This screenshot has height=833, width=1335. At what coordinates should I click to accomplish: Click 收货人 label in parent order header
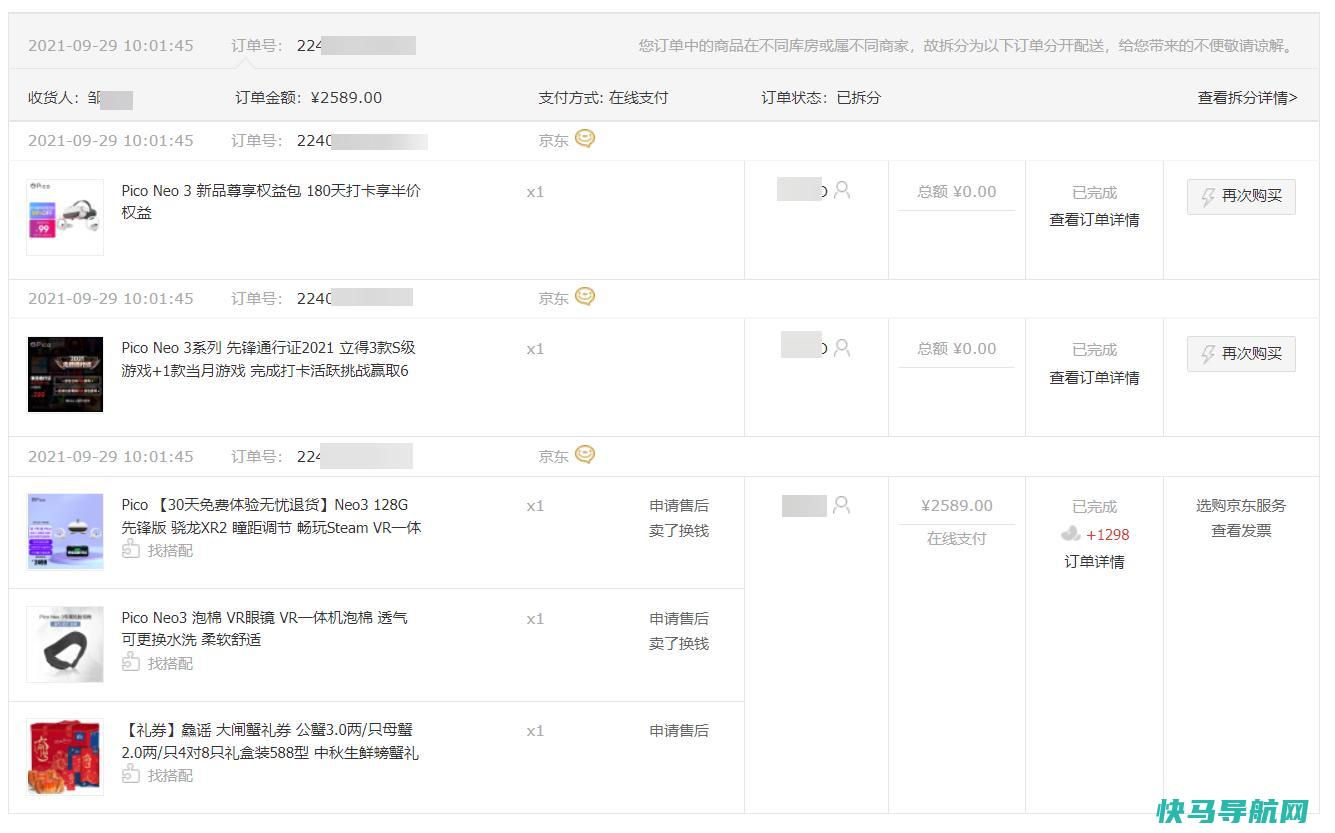tap(53, 98)
